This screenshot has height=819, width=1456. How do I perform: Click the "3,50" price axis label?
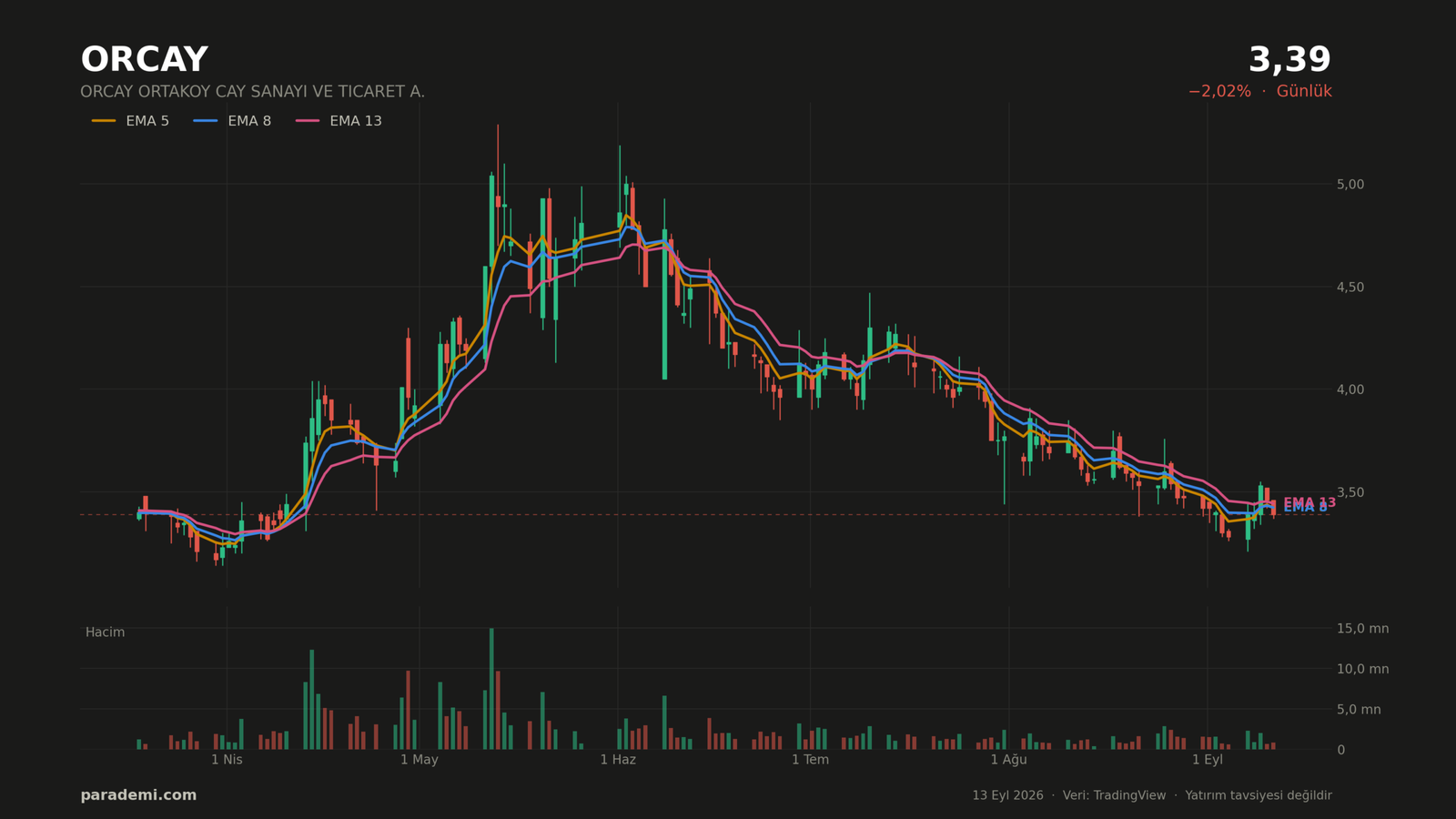pos(1350,492)
